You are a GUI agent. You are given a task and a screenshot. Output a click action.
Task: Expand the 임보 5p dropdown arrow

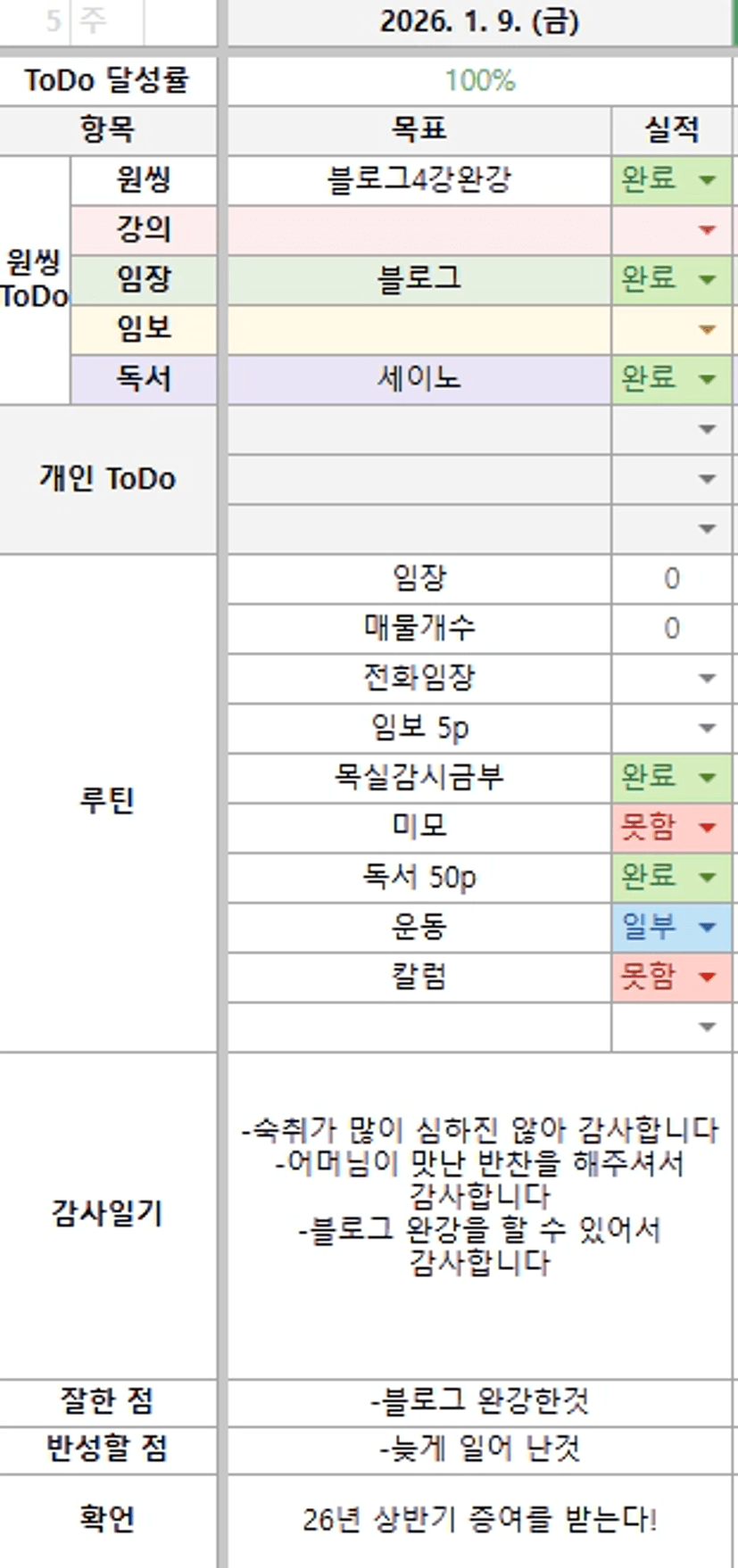click(x=707, y=729)
